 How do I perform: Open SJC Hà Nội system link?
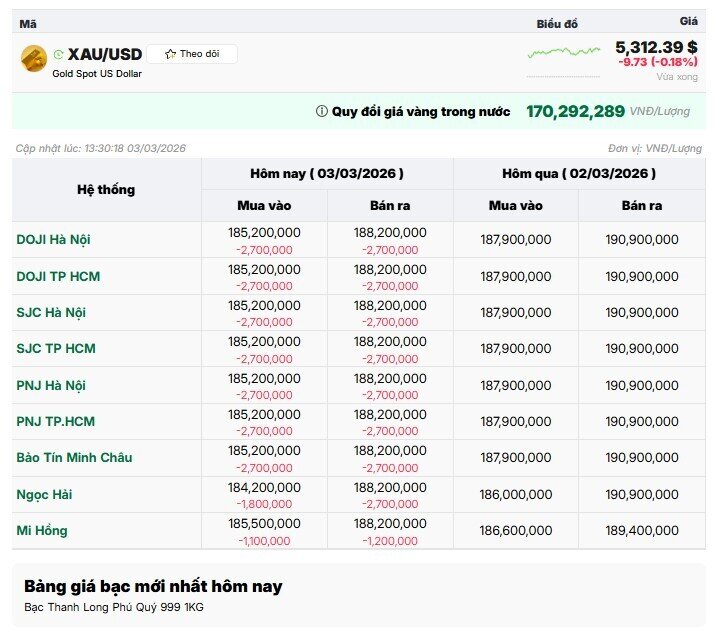(x=51, y=313)
